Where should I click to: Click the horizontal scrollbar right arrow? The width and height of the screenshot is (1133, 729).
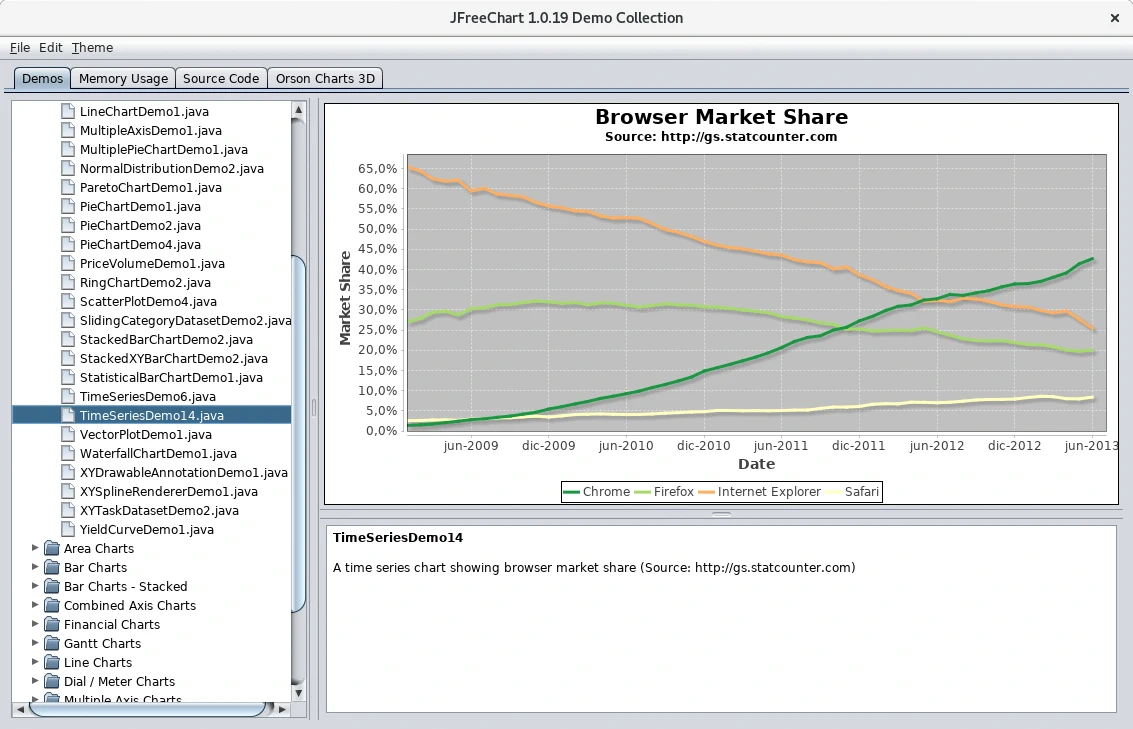283,709
